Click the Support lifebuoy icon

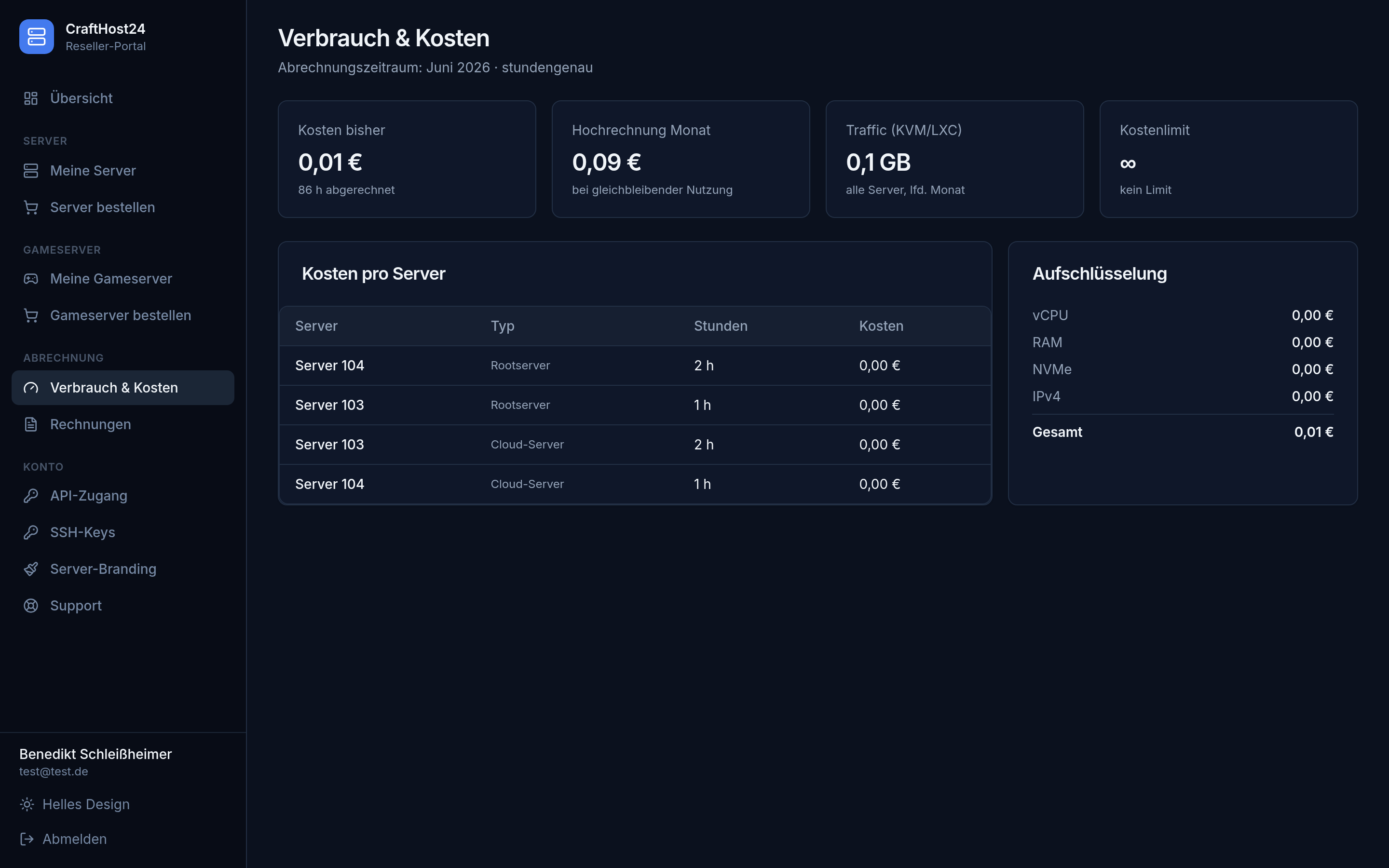click(x=31, y=606)
